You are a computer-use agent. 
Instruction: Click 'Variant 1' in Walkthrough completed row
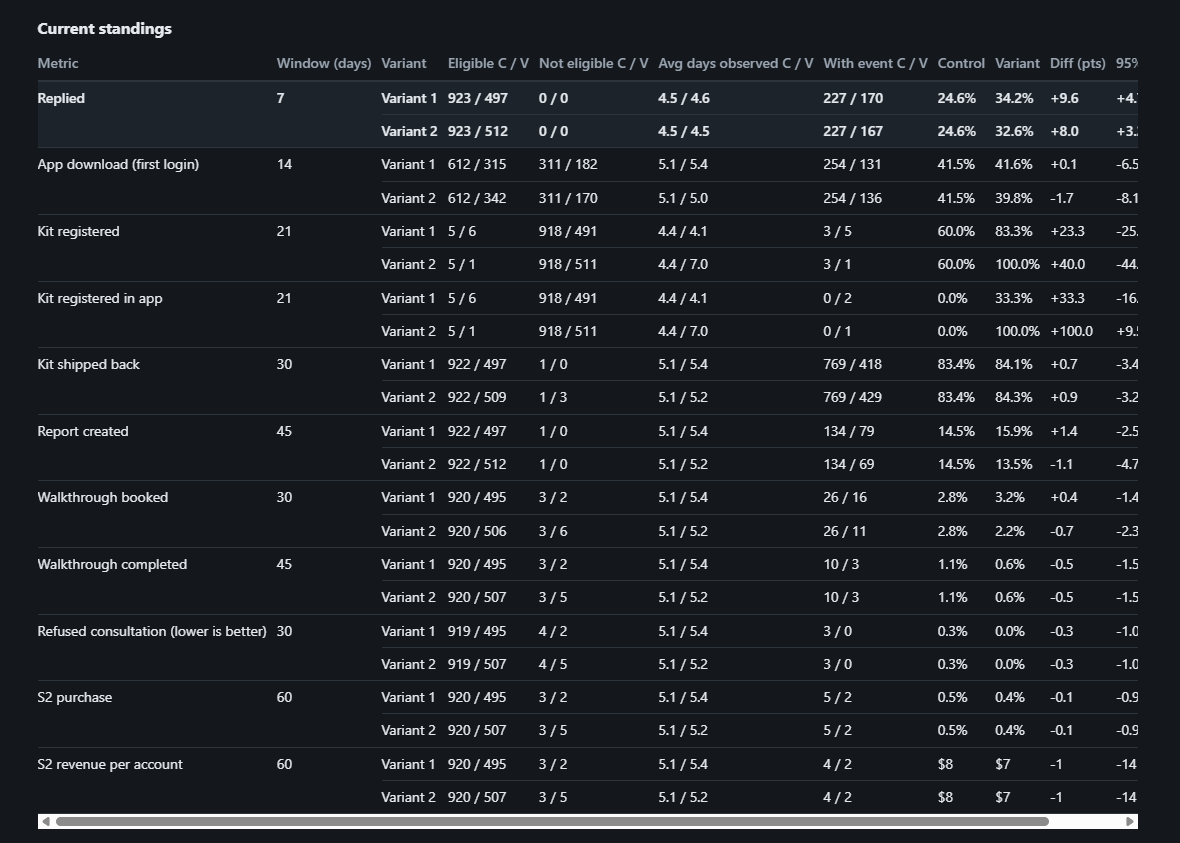409,565
